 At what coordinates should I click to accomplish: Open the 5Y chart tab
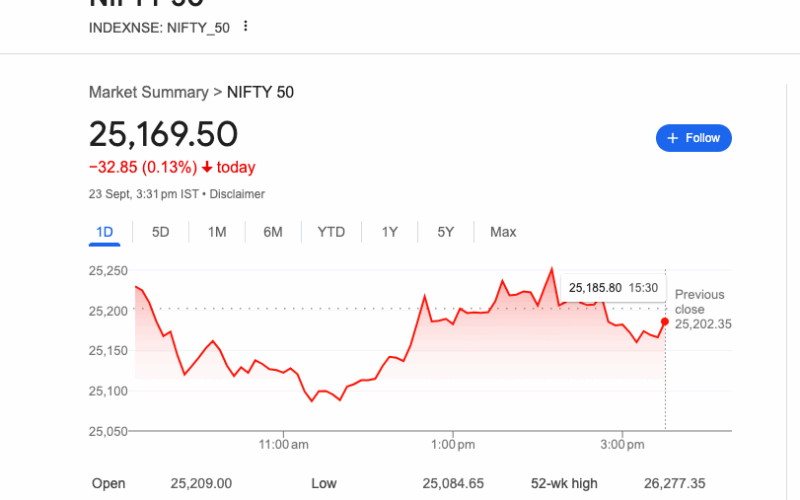tap(446, 232)
